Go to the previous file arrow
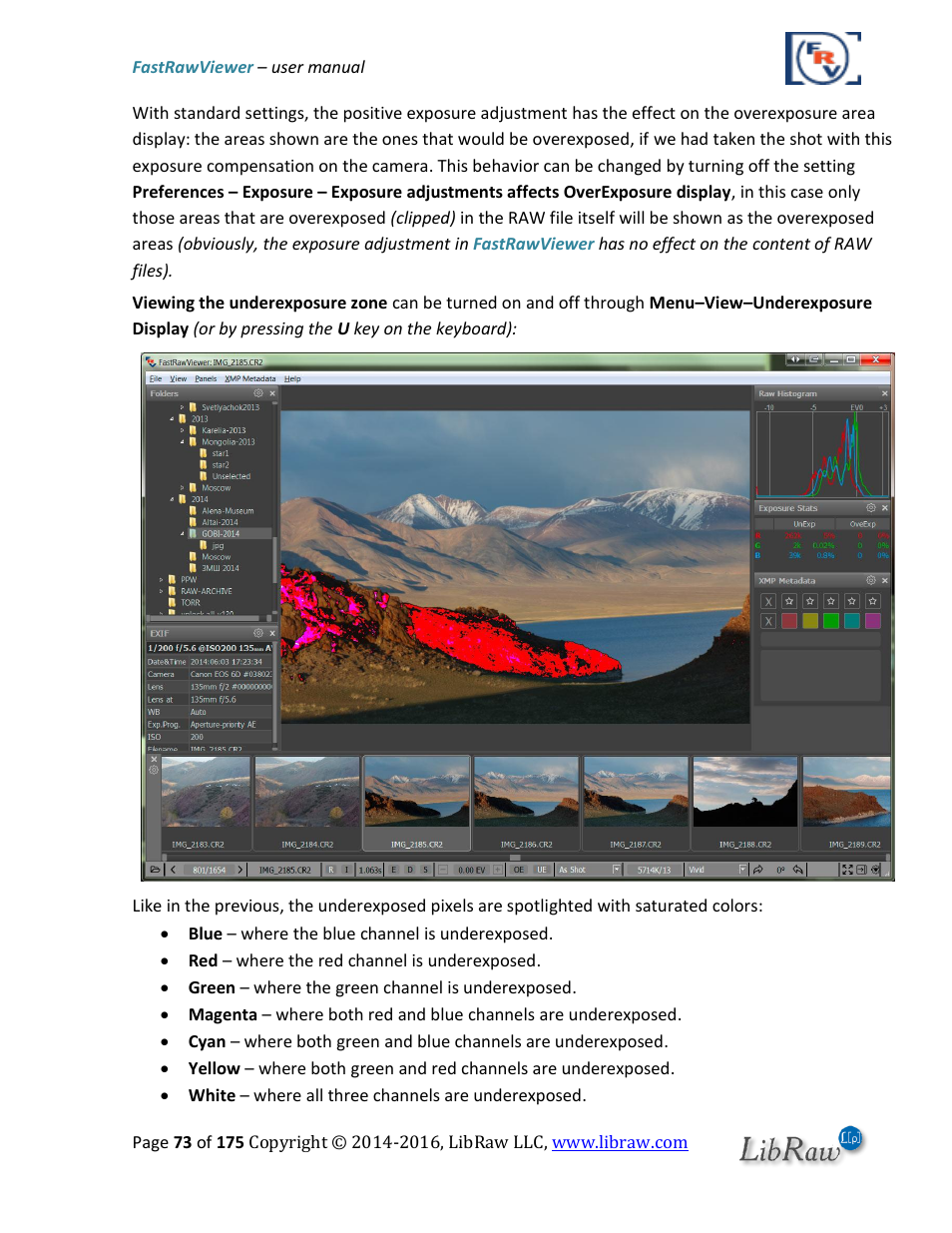 point(174,870)
